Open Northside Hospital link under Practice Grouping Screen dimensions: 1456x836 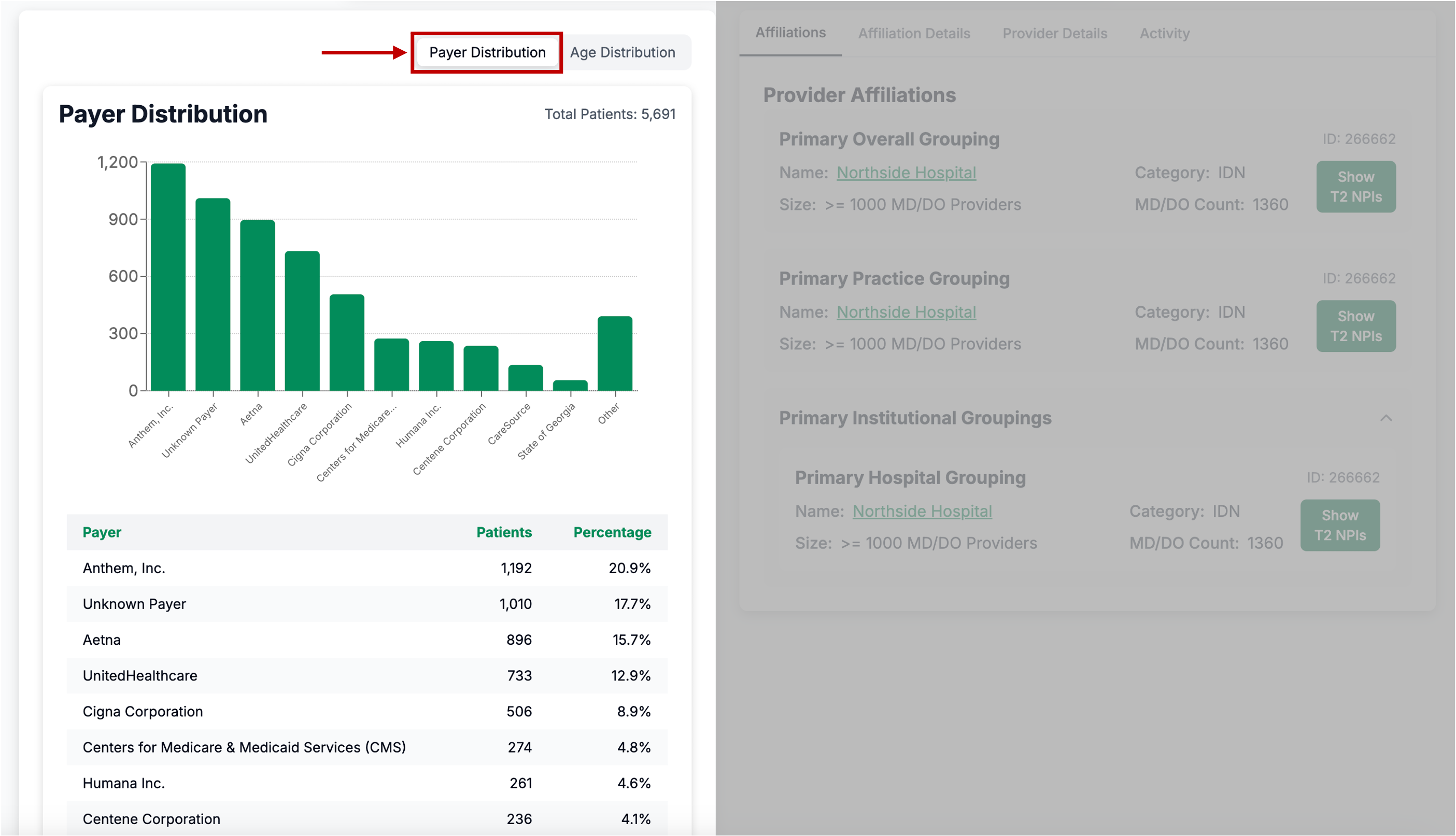pos(906,312)
